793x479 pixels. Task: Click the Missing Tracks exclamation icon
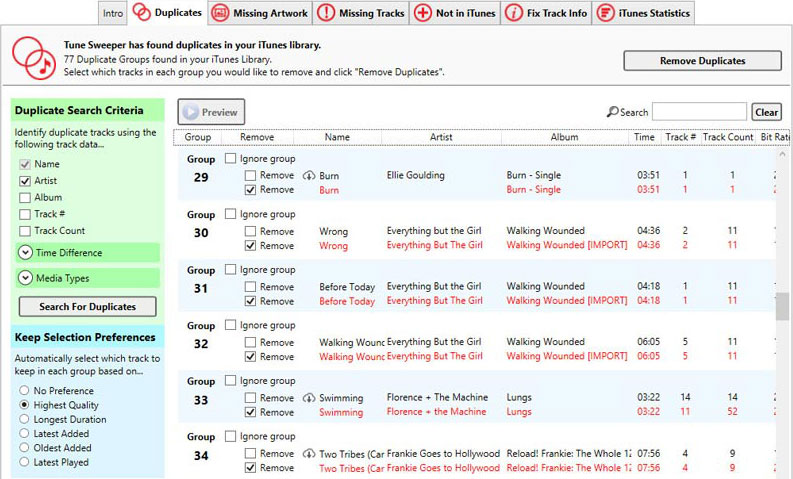326,13
